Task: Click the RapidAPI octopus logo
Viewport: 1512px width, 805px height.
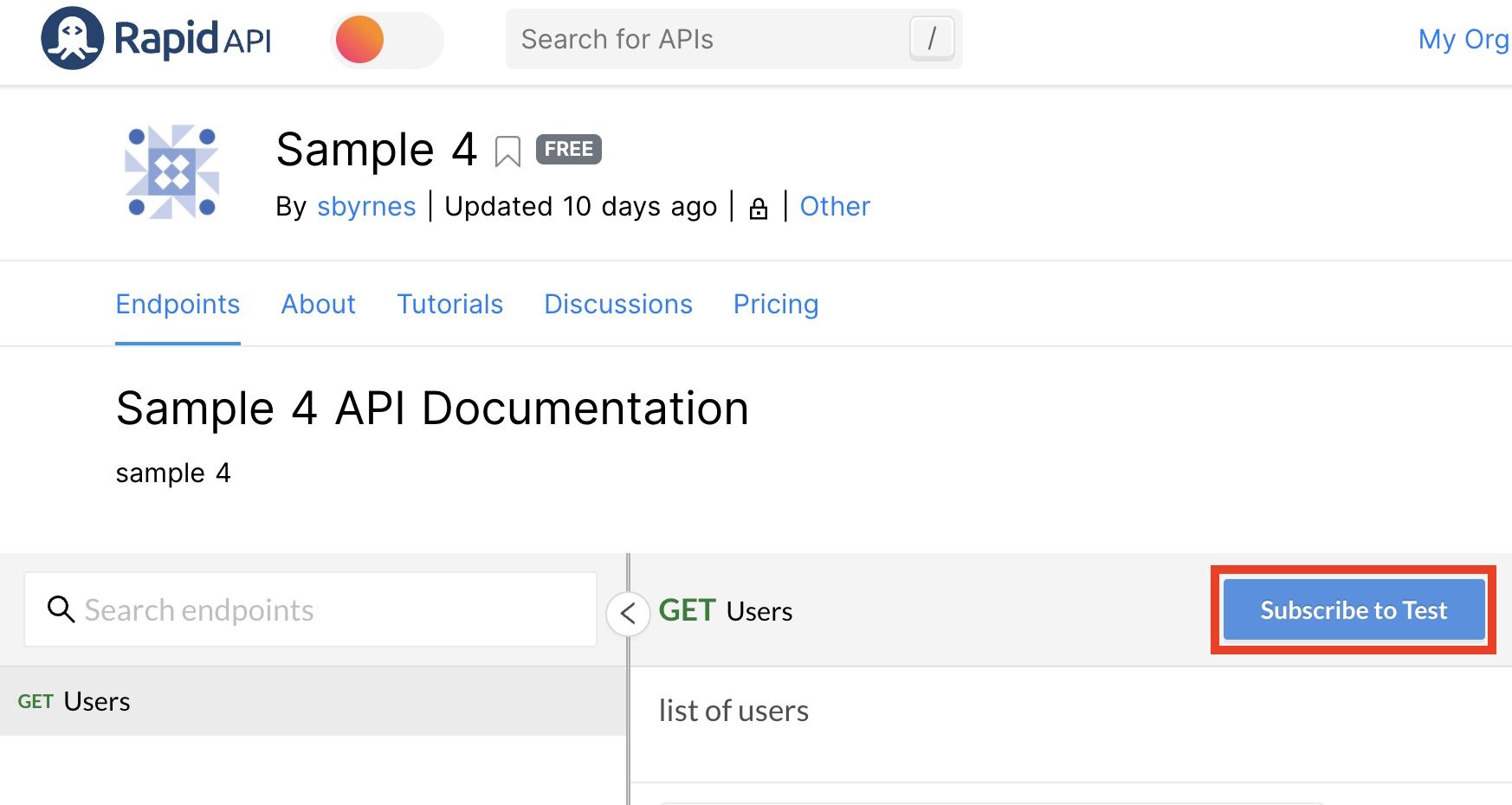Action: tap(73, 39)
